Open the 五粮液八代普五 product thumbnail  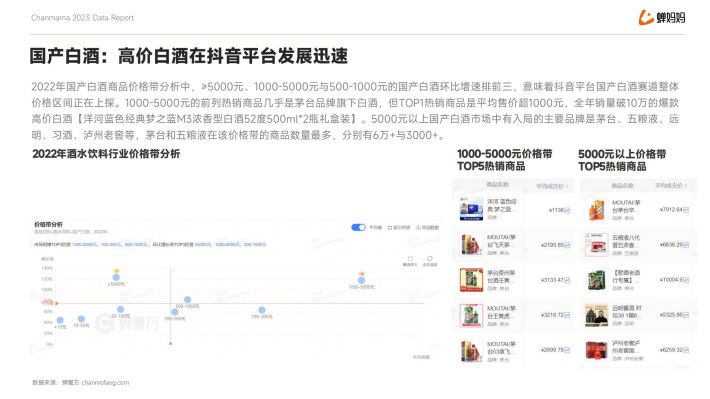(x=596, y=245)
